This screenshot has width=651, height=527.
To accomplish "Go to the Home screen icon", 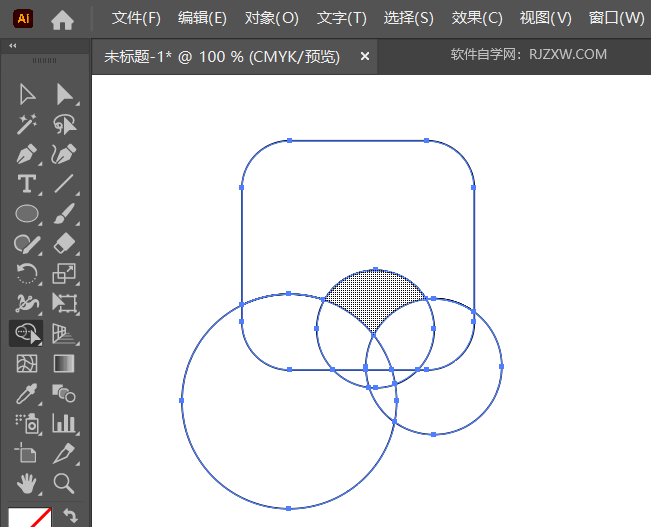I will [62, 20].
